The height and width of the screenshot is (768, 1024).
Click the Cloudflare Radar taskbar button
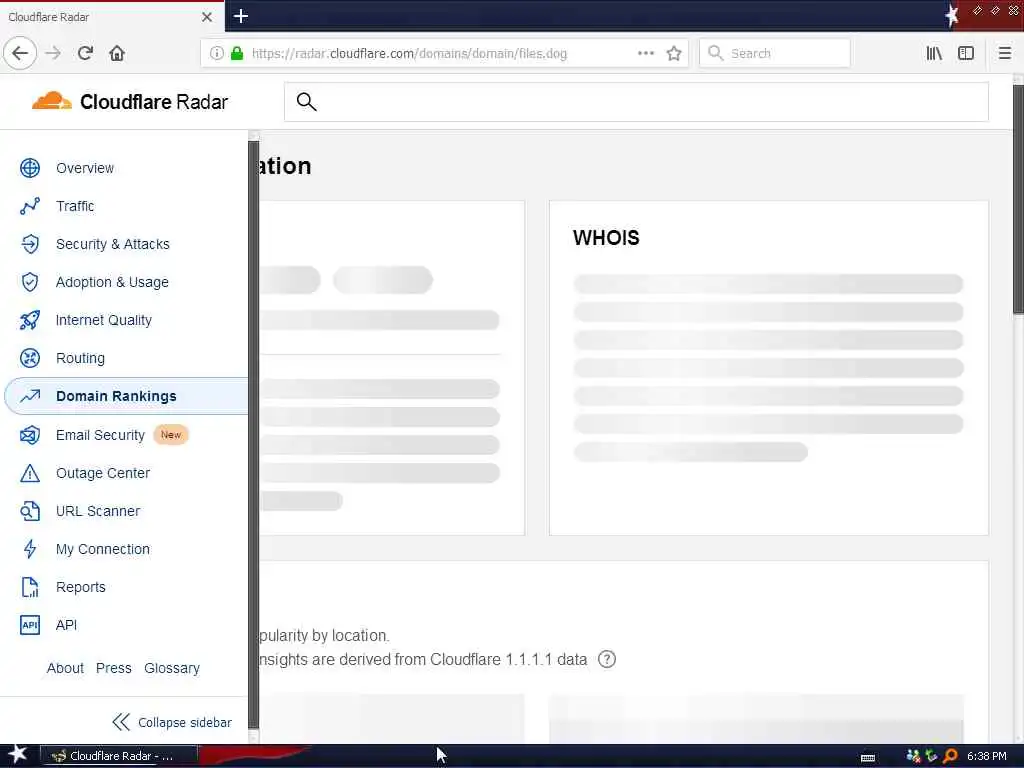tap(119, 756)
